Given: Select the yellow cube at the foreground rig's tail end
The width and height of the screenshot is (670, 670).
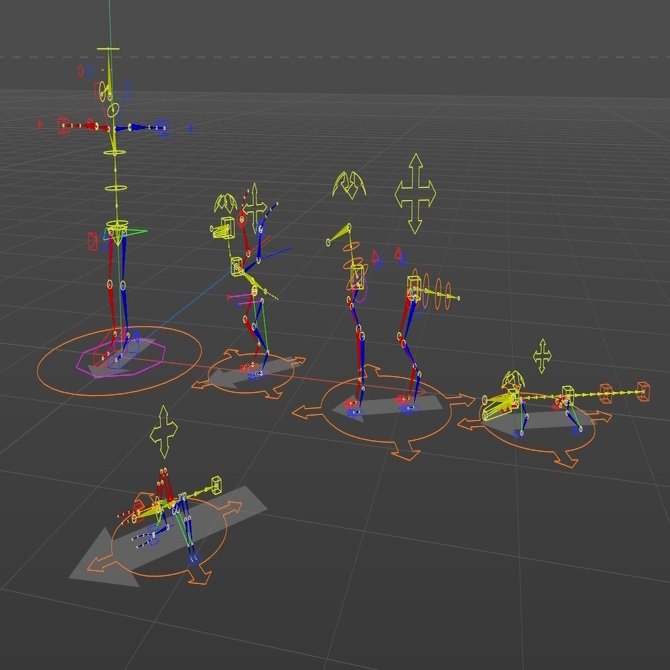Looking at the screenshot, I should pyautogui.click(x=216, y=485).
